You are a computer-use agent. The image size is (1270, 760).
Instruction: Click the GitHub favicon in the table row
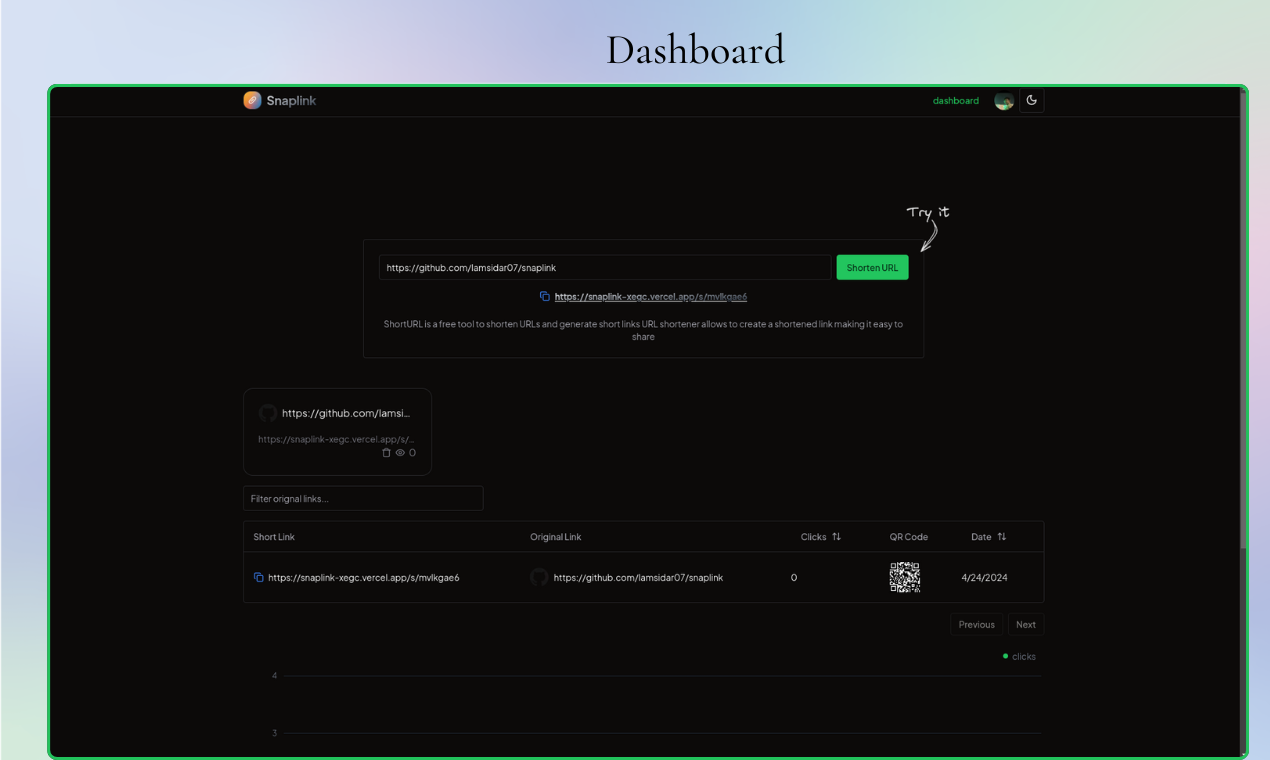pos(539,577)
